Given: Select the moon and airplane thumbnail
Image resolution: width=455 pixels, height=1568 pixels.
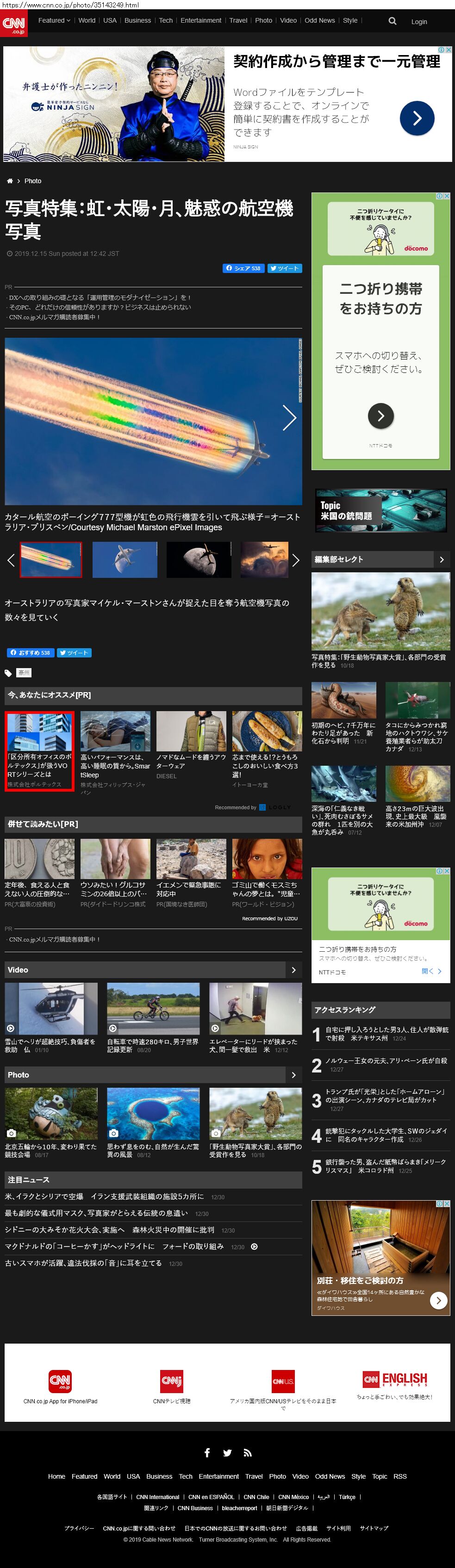Looking at the screenshot, I should click(199, 559).
